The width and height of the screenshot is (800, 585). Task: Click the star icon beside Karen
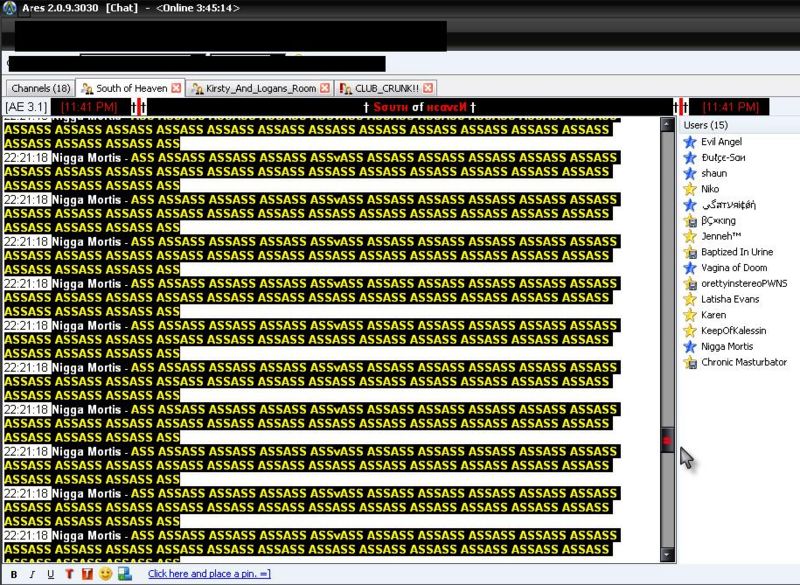[x=689, y=315]
